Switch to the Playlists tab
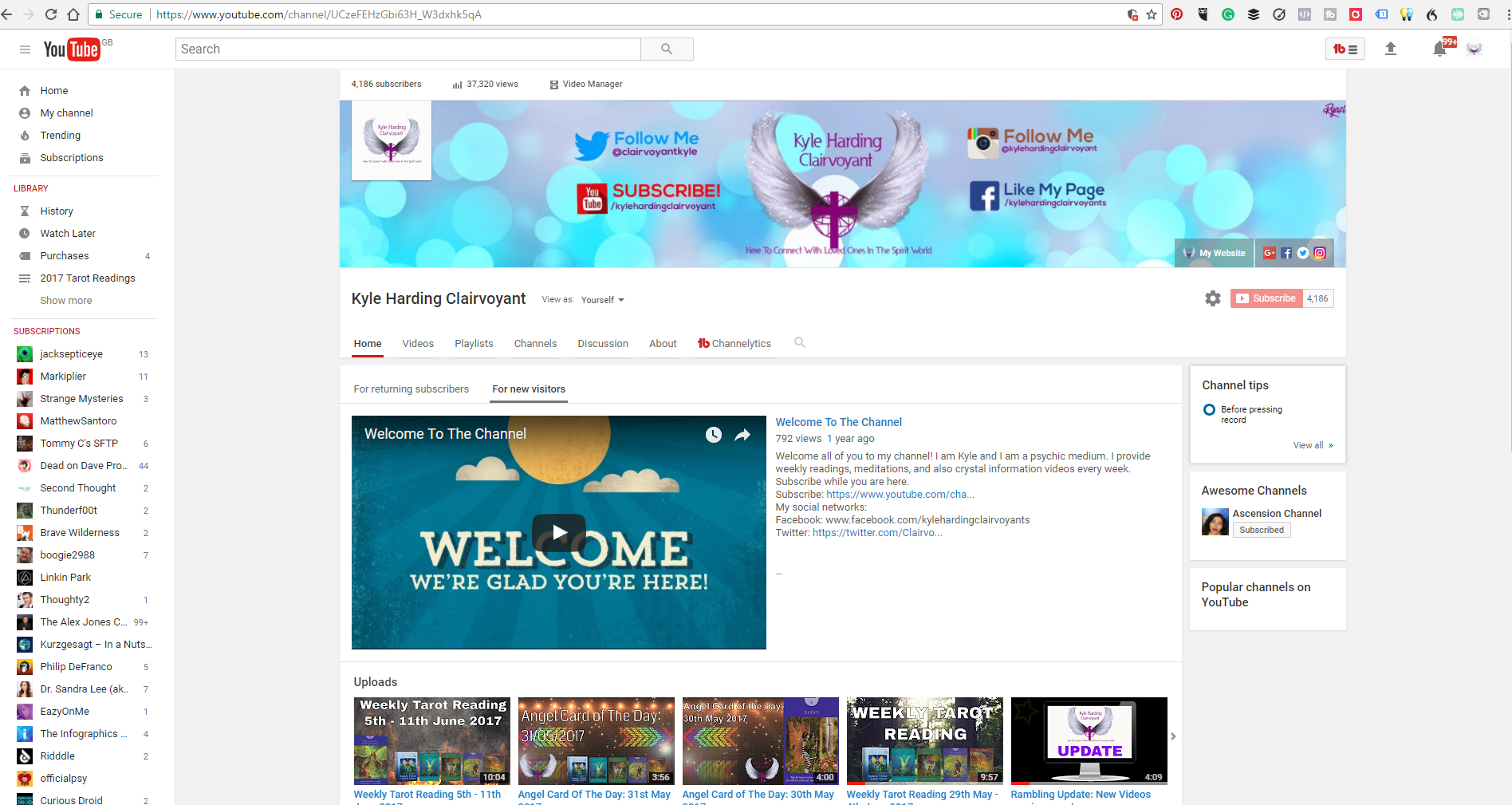This screenshot has height=805, width=1512. pos(474,344)
